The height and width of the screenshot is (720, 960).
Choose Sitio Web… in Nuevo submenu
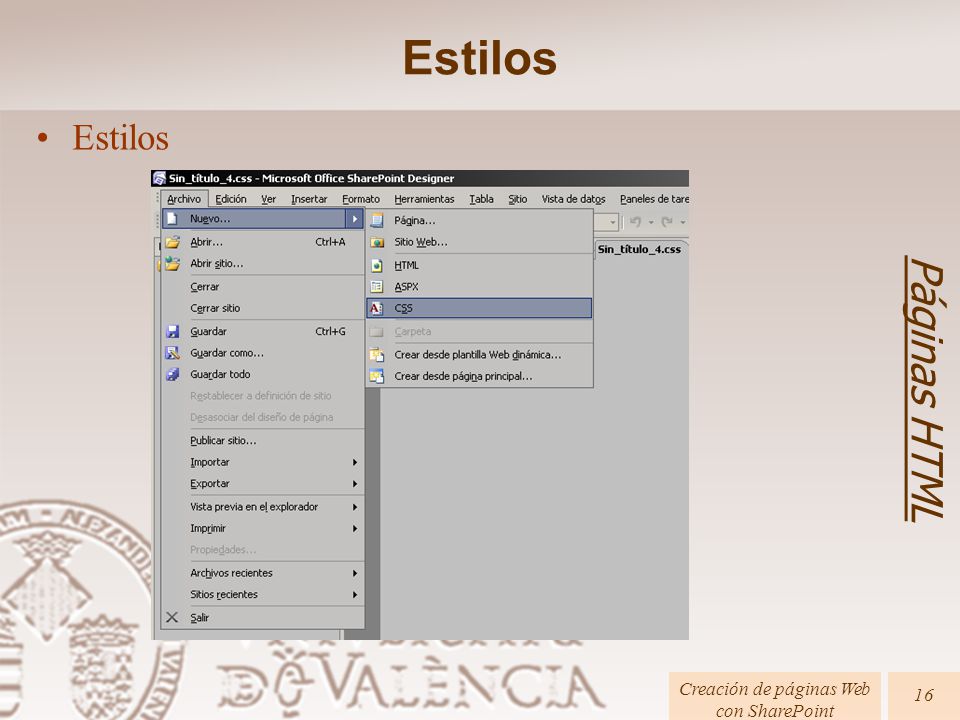(x=479, y=242)
